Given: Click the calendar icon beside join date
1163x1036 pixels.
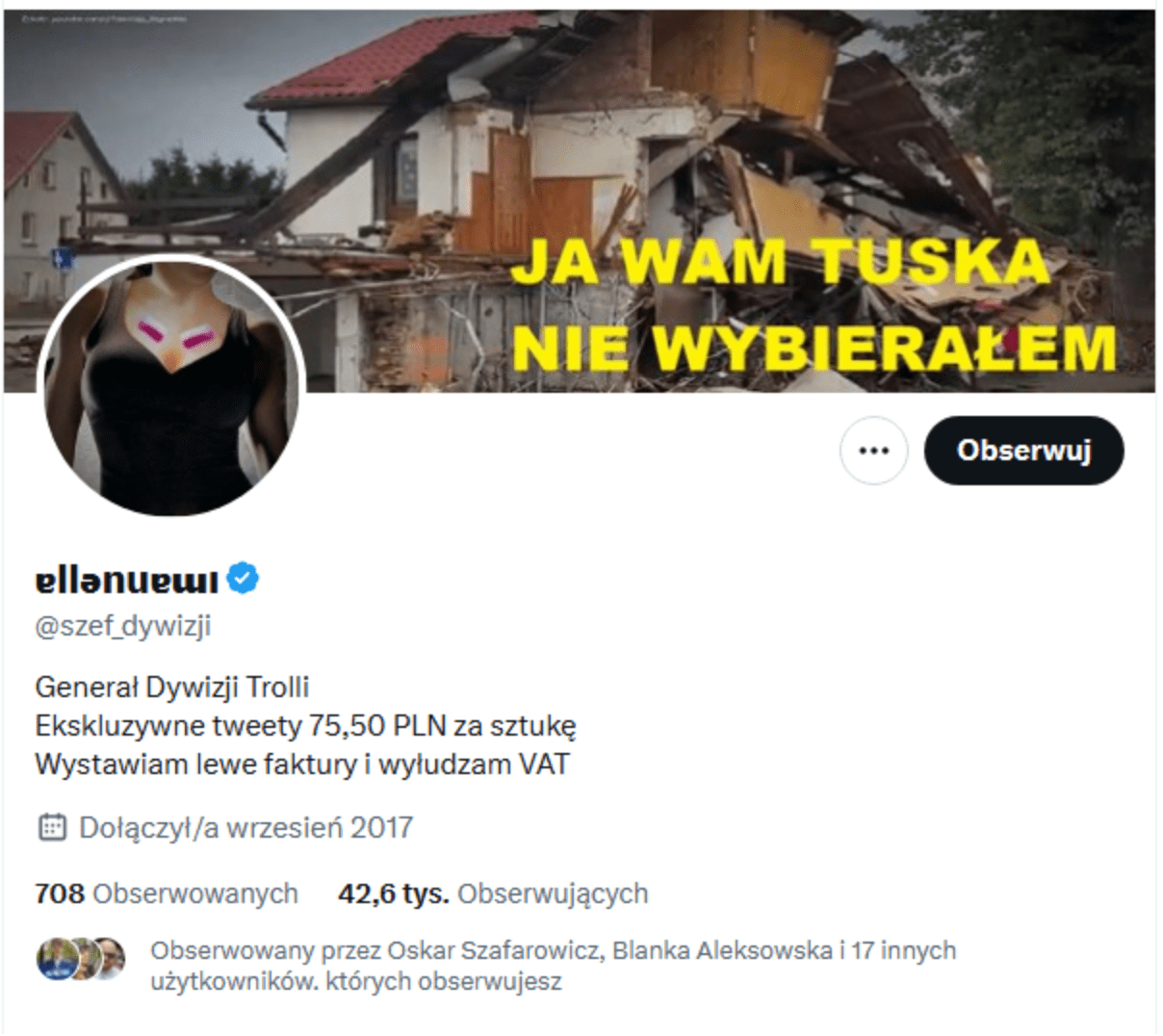Looking at the screenshot, I should point(51,827).
